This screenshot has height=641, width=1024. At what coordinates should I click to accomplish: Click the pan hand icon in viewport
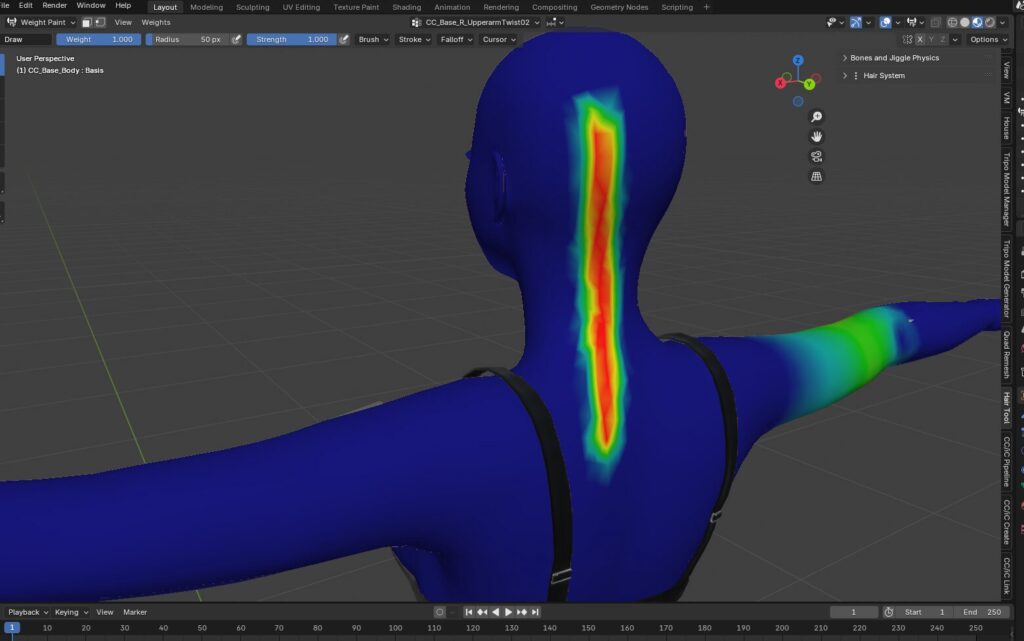pos(816,136)
